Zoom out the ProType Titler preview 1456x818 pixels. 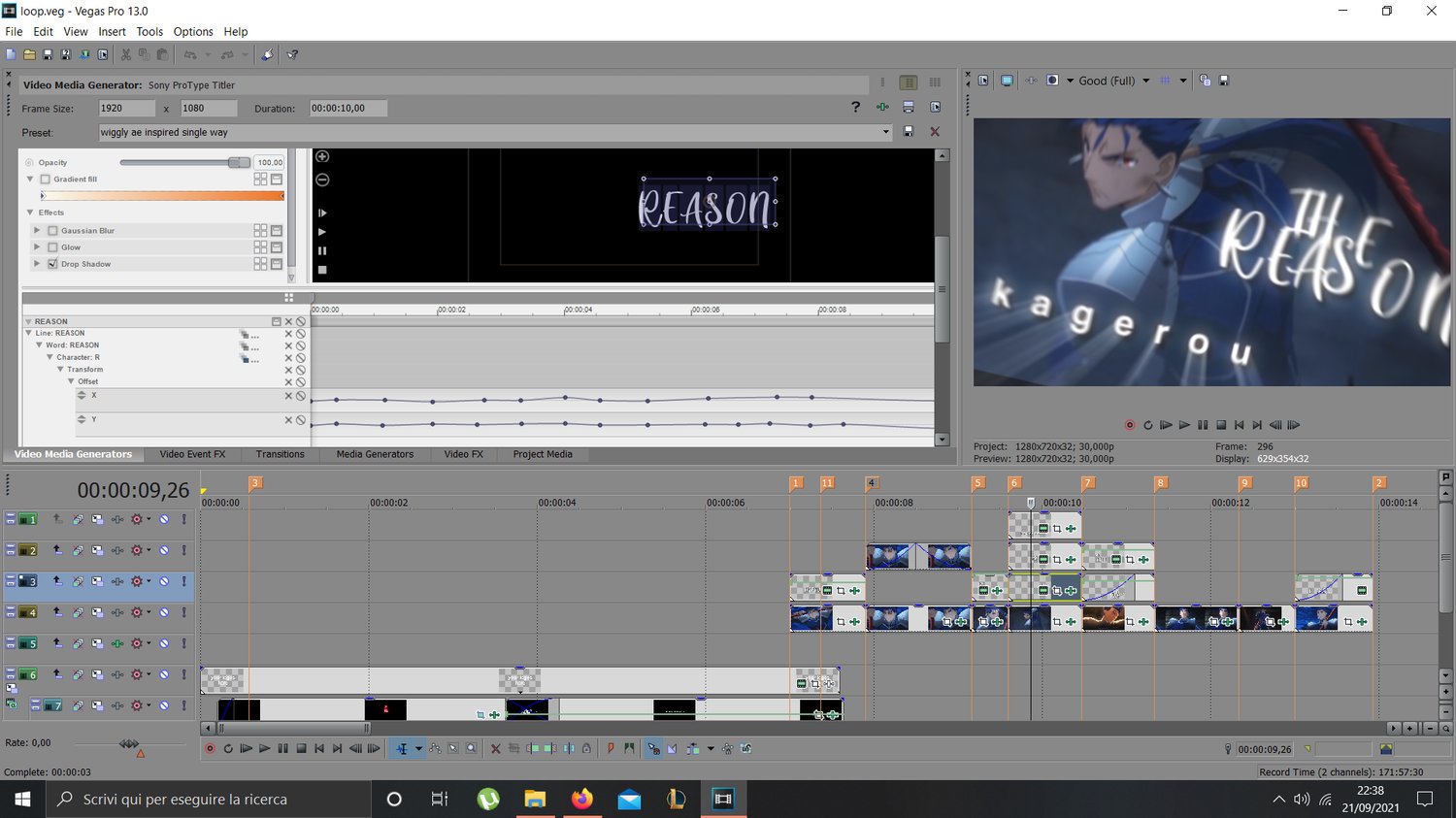322,180
